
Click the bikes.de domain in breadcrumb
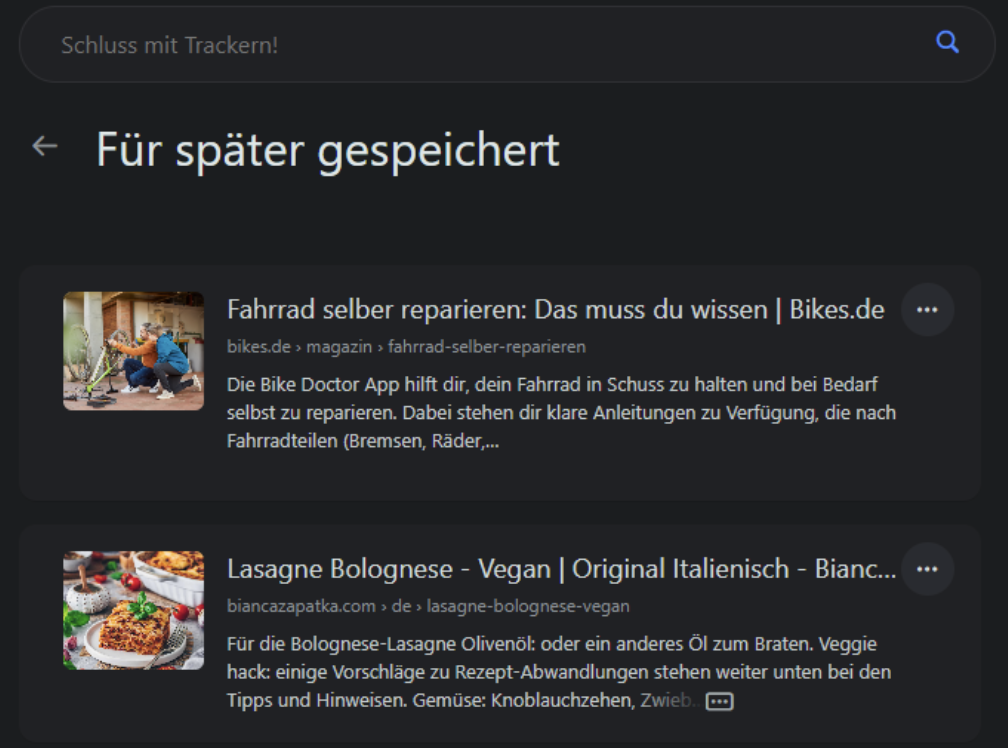pyautogui.click(x=257, y=347)
